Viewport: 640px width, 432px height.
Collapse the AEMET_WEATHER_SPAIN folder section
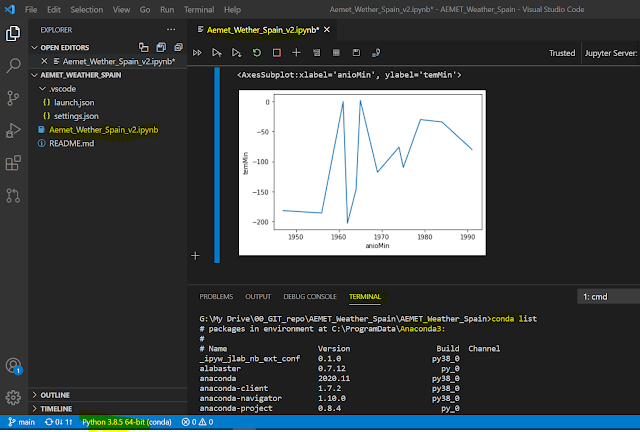34,75
